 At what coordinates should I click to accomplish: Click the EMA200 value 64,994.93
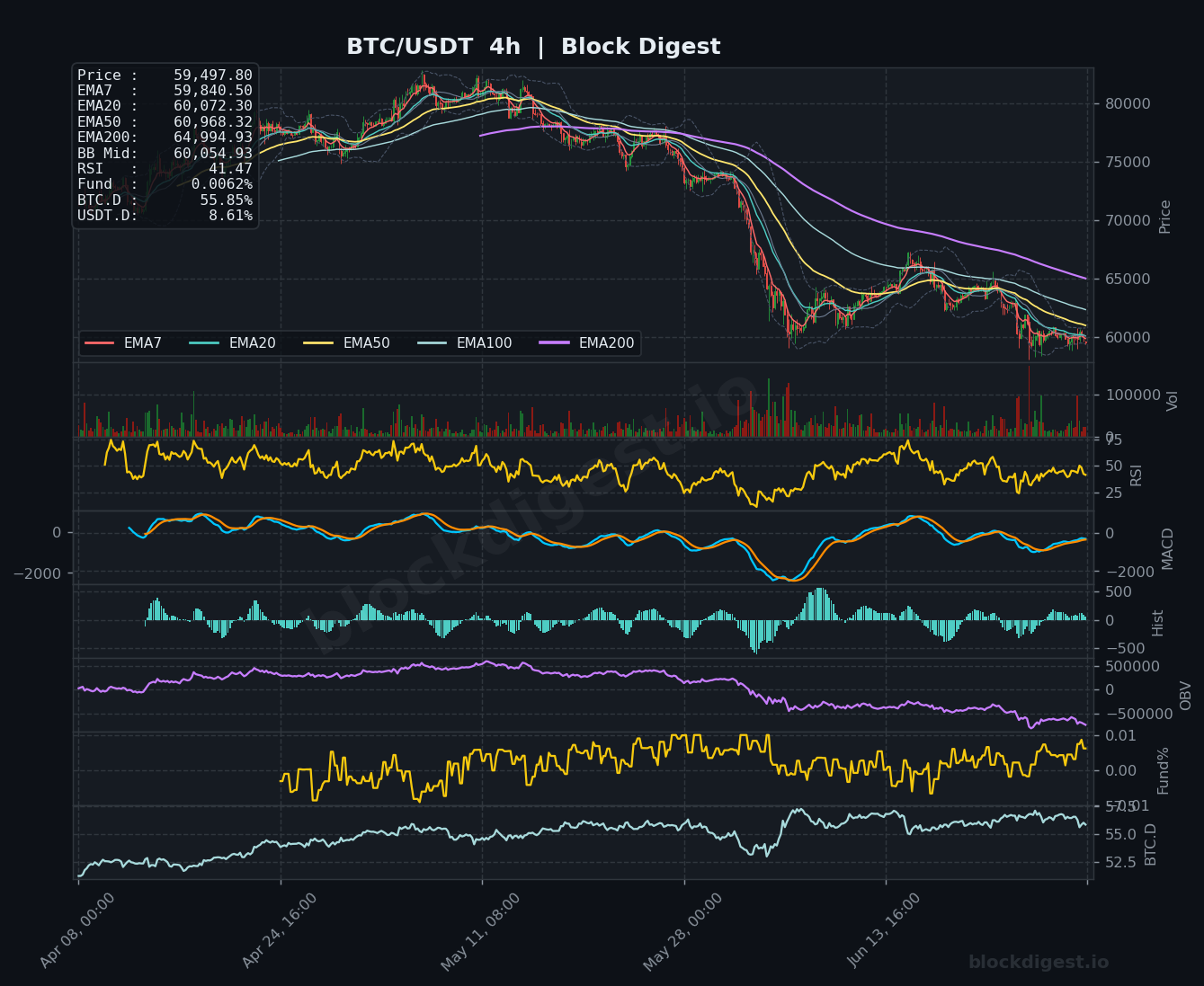[213, 138]
